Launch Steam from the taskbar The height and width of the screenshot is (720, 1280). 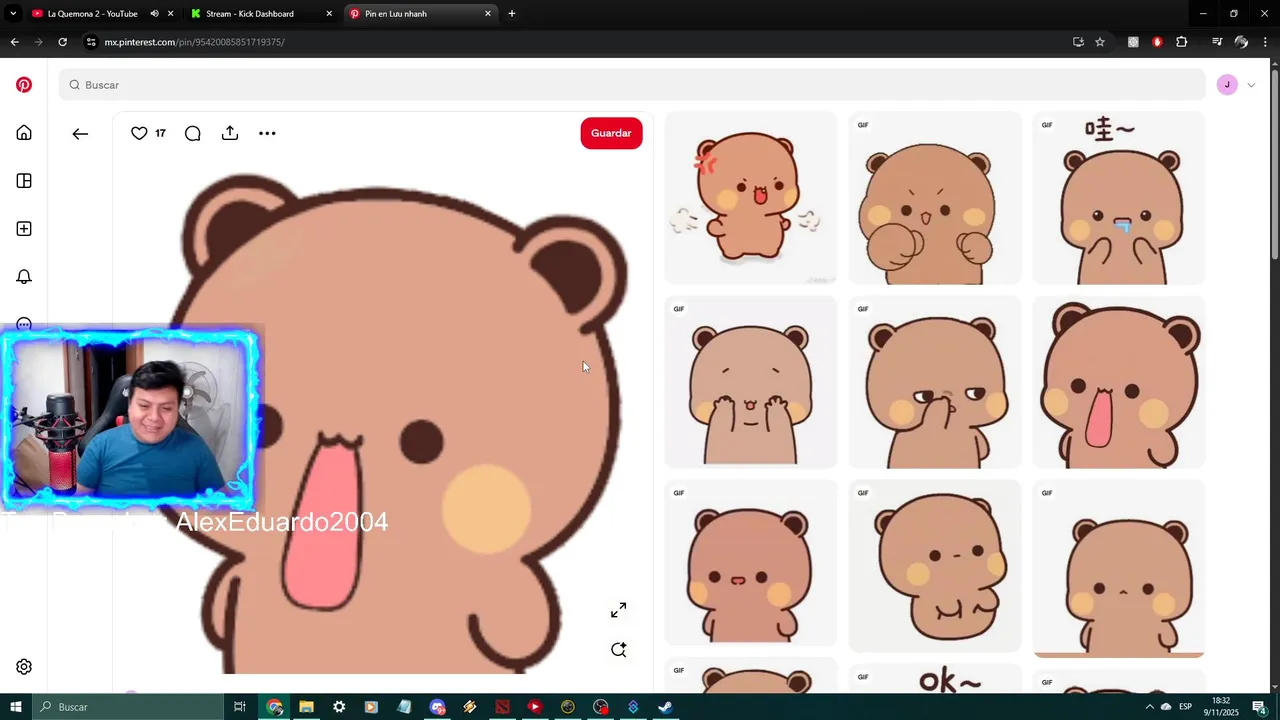point(665,707)
